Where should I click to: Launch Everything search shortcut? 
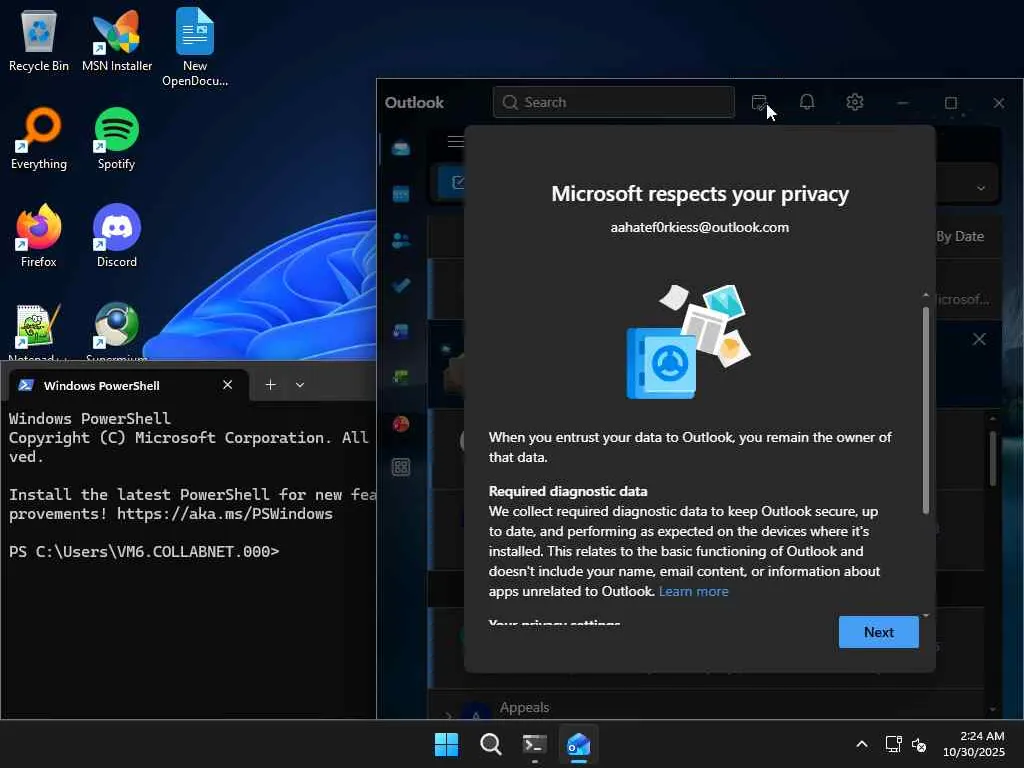click(x=39, y=139)
